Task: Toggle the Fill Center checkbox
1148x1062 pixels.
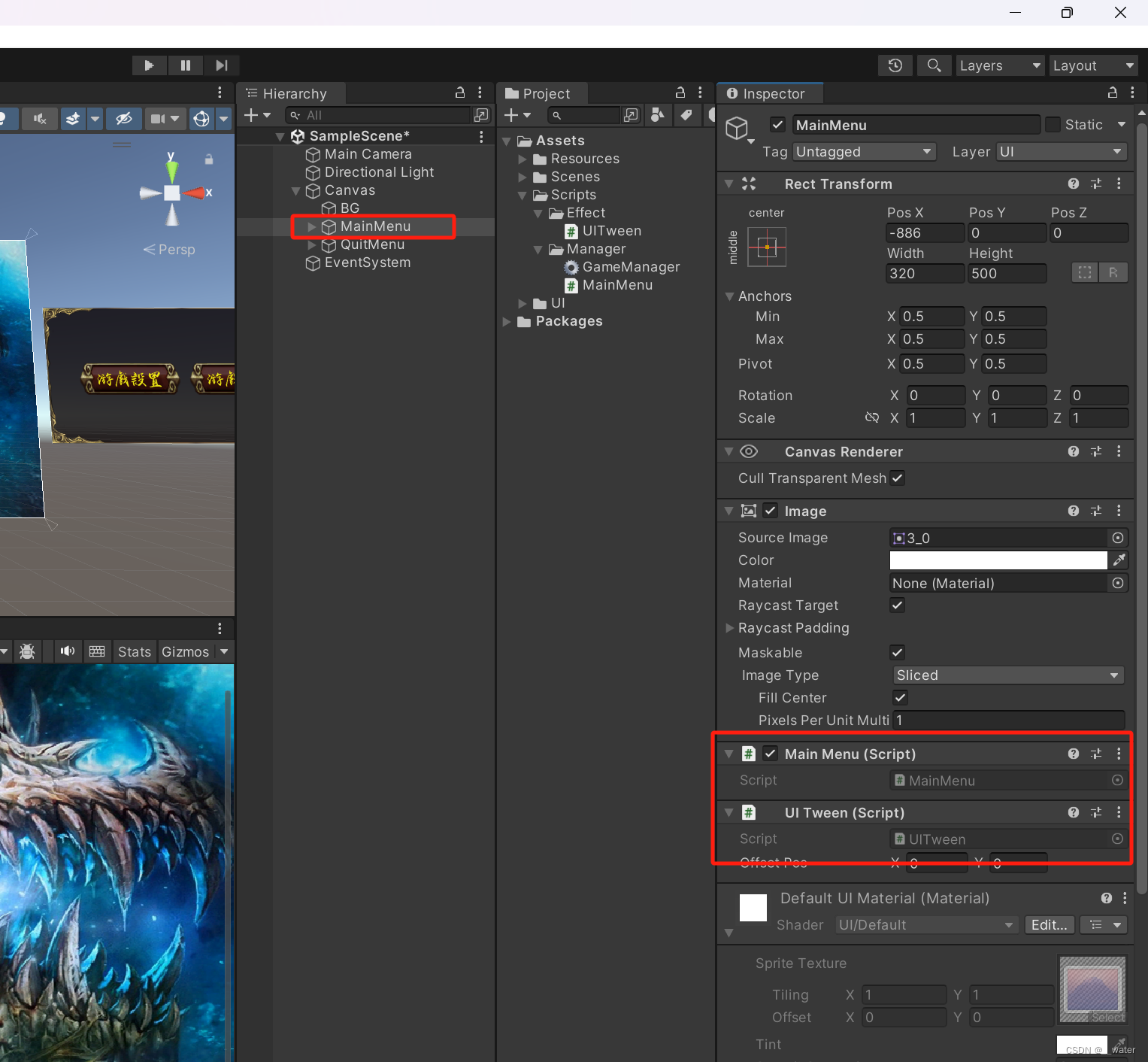Action: point(900,697)
